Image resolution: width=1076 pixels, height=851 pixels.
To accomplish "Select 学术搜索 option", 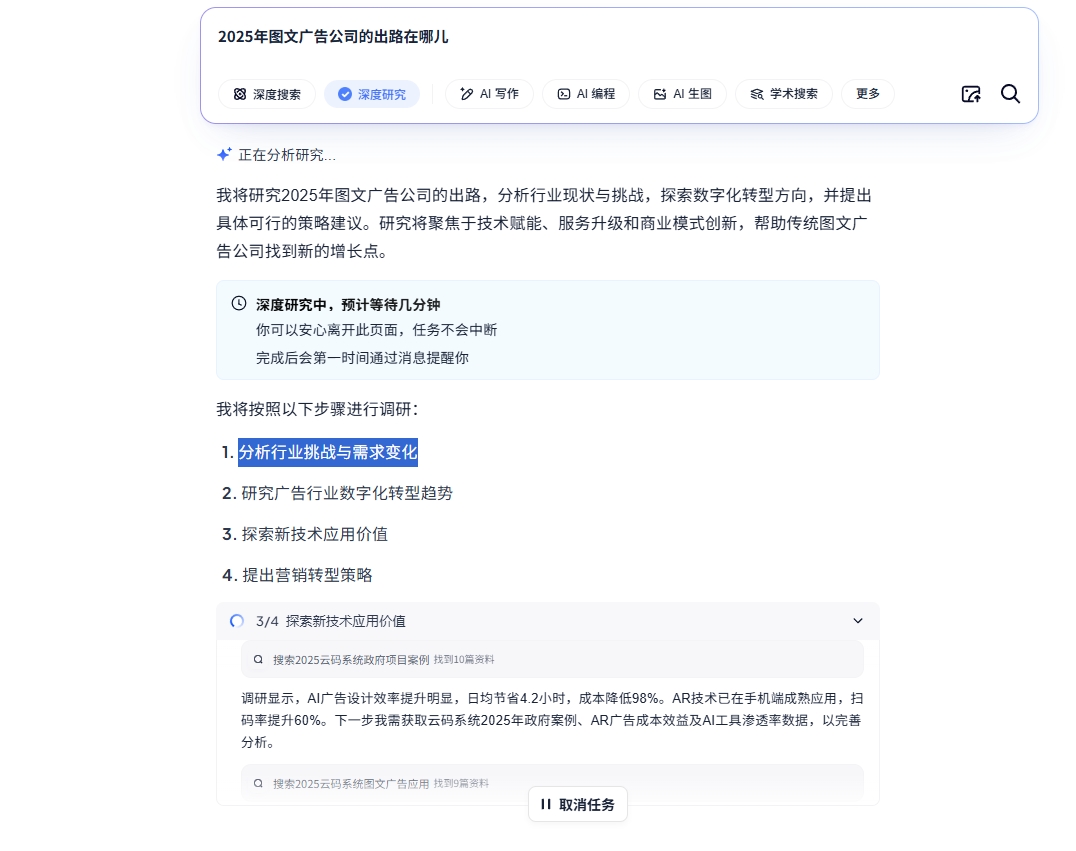I will (783, 94).
